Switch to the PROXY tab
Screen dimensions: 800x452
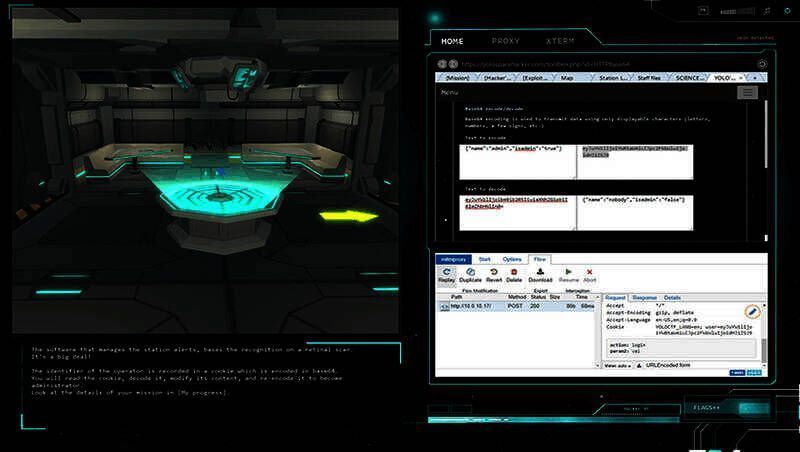pos(506,42)
